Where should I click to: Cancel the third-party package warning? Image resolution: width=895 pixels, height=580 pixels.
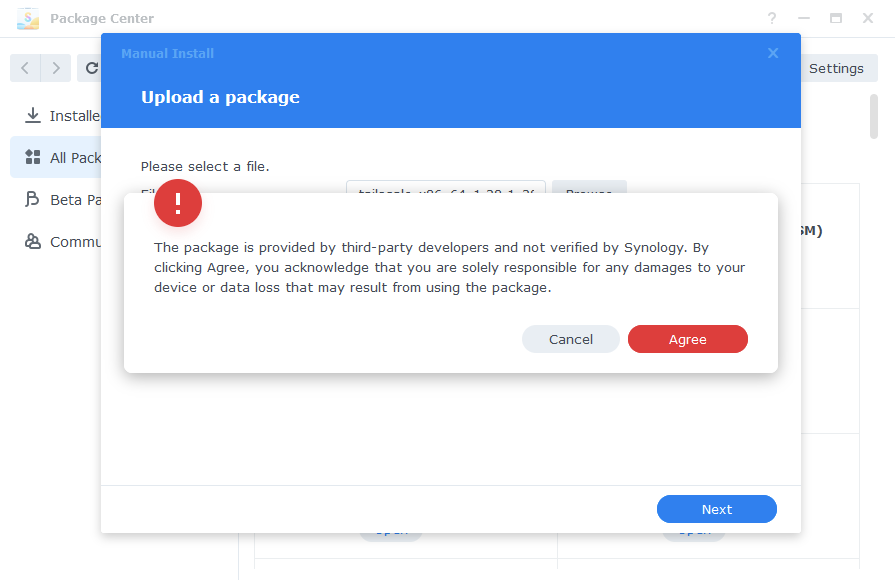tap(571, 339)
